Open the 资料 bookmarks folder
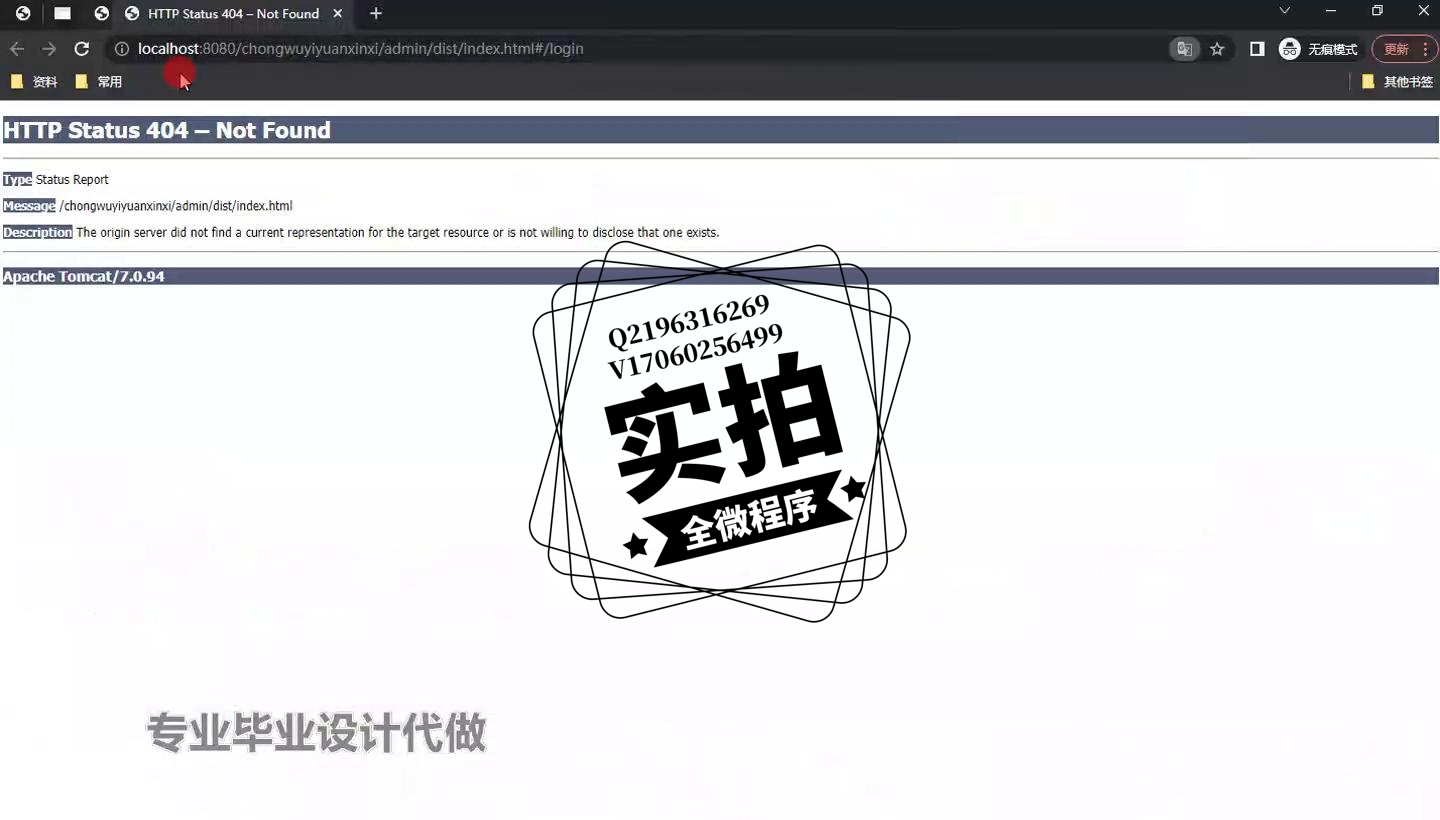 coord(35,82)
